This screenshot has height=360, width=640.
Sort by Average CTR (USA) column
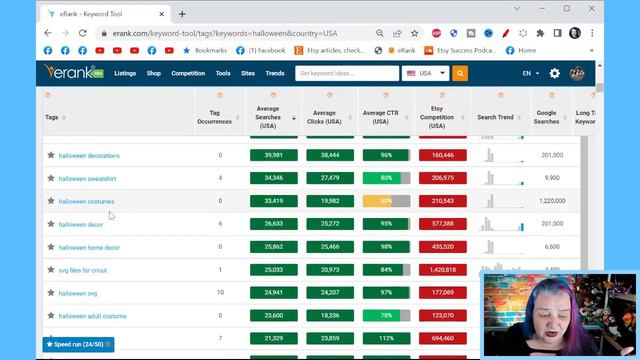(385, 117)
